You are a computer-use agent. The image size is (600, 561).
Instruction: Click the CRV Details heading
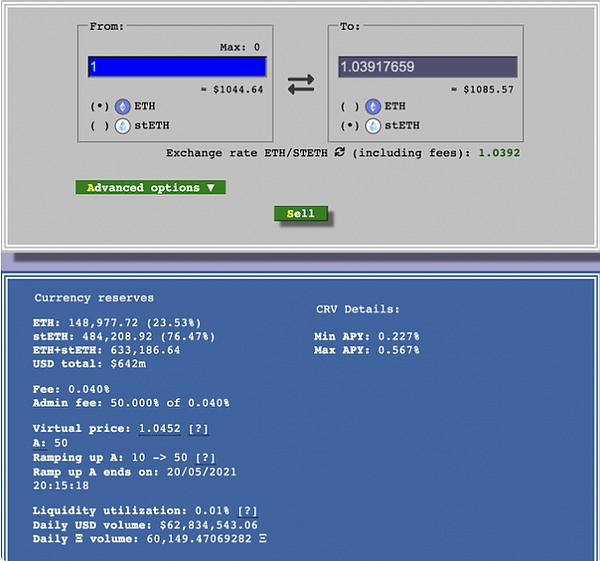(x=358, y=309)
